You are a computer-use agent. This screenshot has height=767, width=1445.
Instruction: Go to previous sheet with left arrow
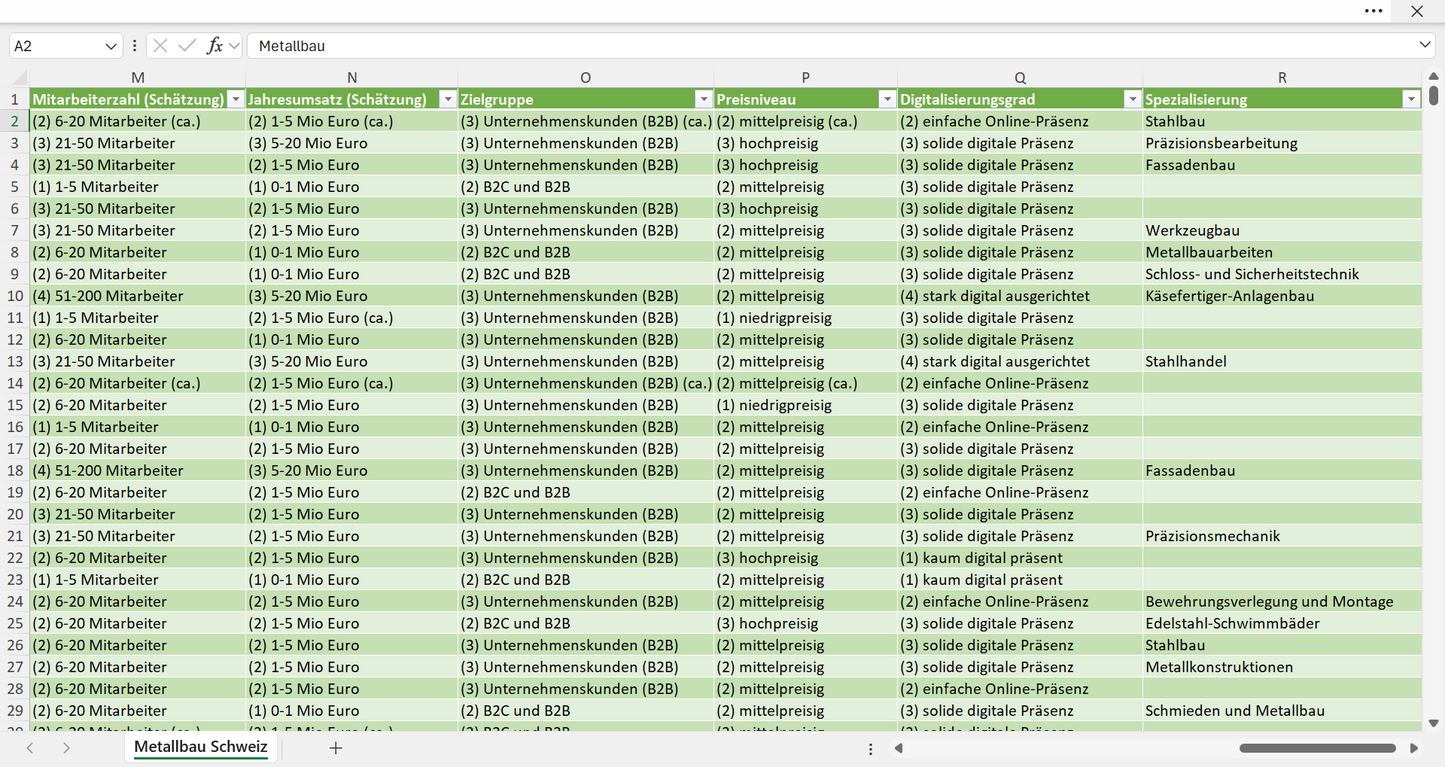[30, 747]
